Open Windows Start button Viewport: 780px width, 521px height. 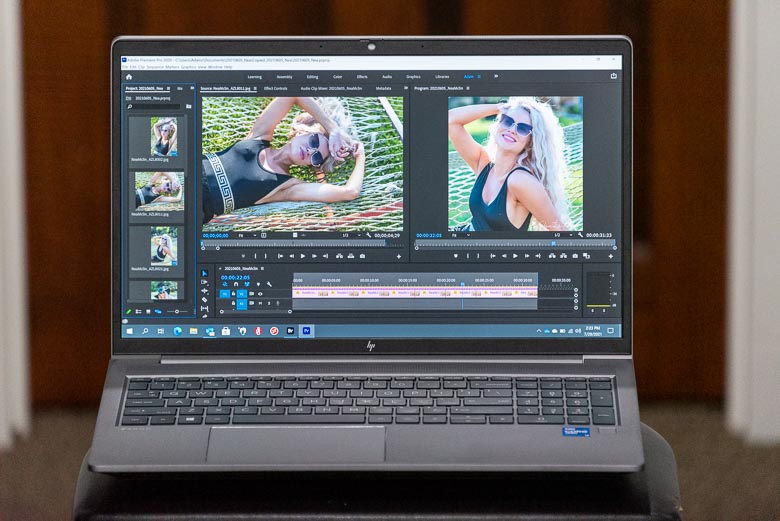click(x=130, y=331)
